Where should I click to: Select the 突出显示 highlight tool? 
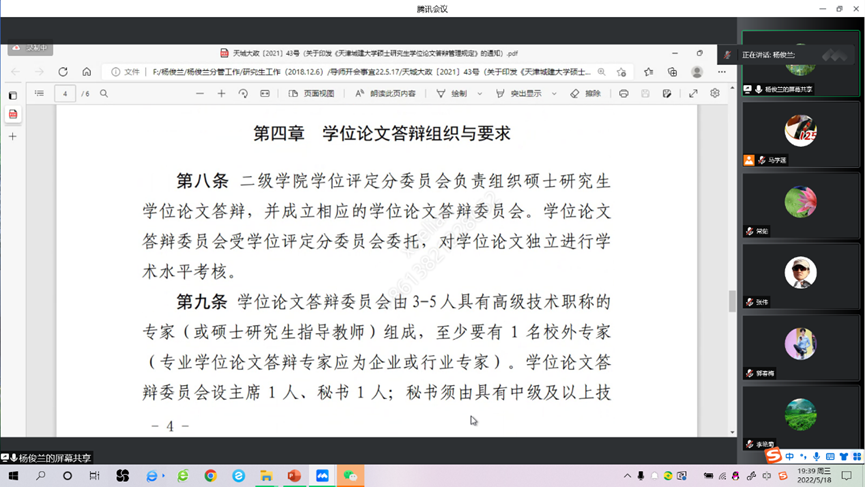519,94
